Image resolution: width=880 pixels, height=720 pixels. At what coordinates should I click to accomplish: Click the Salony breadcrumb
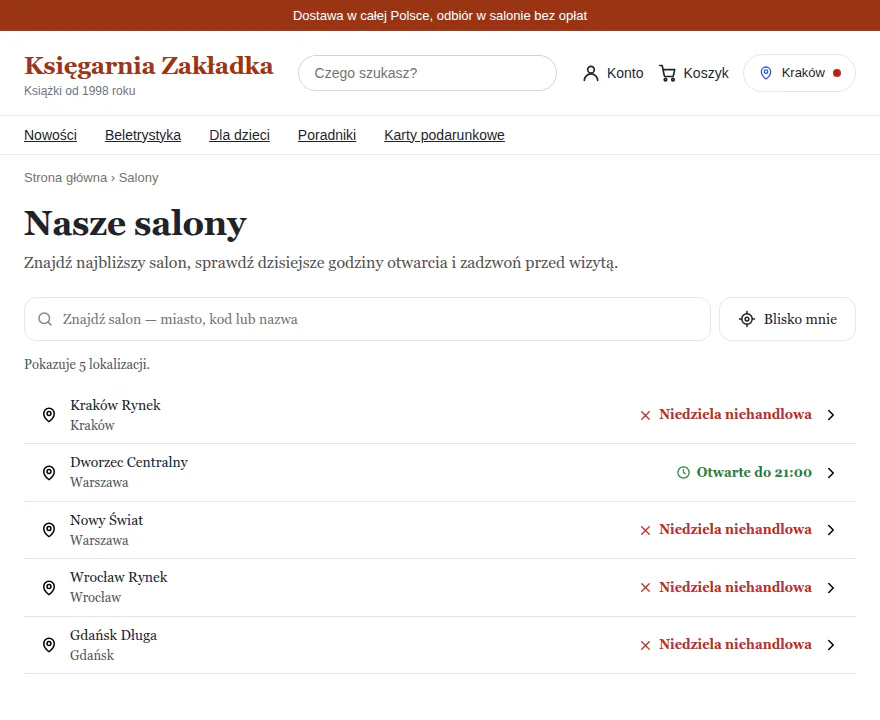[x=139, y=178]
